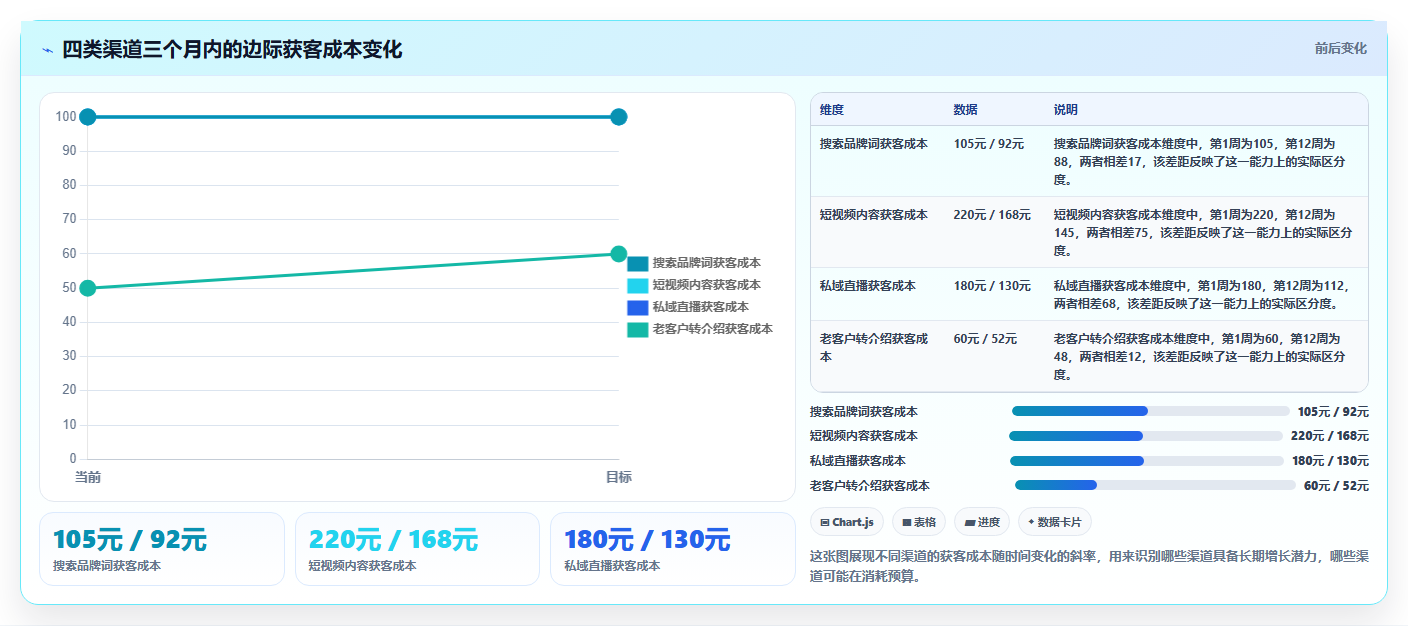The image size is (1408, 626).
Task: Click the 180元 / 130元 table cell
Action: pos(992,286)
